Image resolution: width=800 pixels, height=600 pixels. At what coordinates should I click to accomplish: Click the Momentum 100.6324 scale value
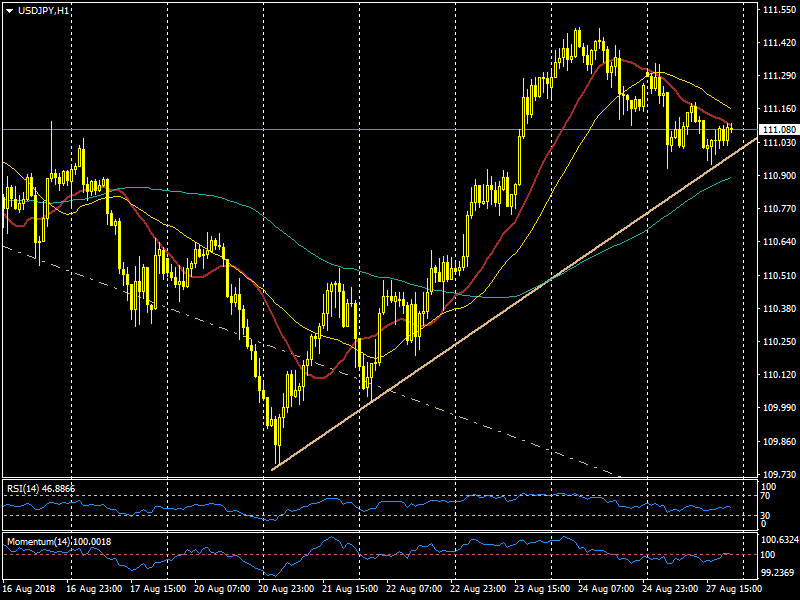[779, 540]
